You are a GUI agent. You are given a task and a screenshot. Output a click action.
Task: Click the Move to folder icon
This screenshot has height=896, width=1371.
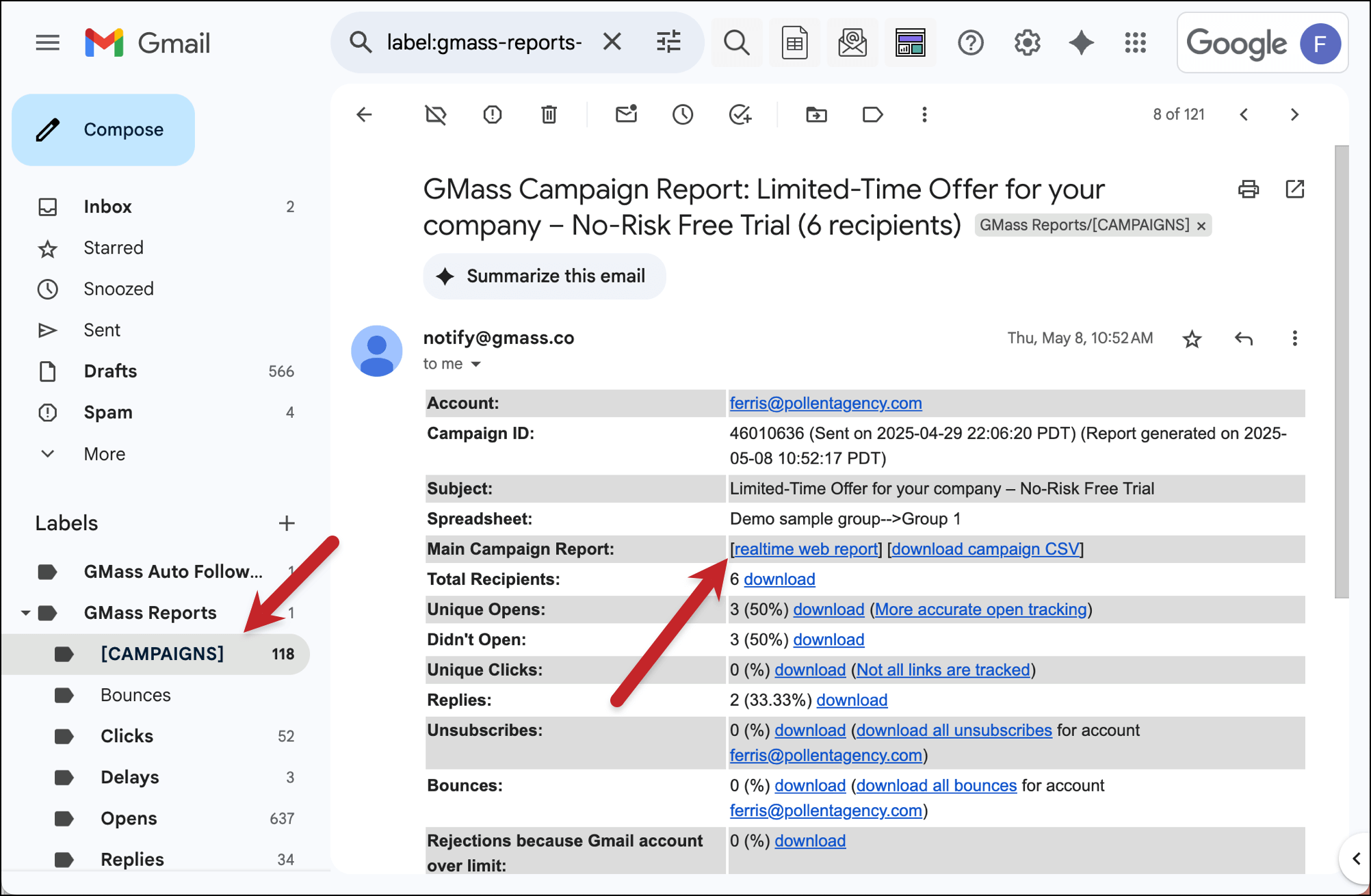[815, 114]
